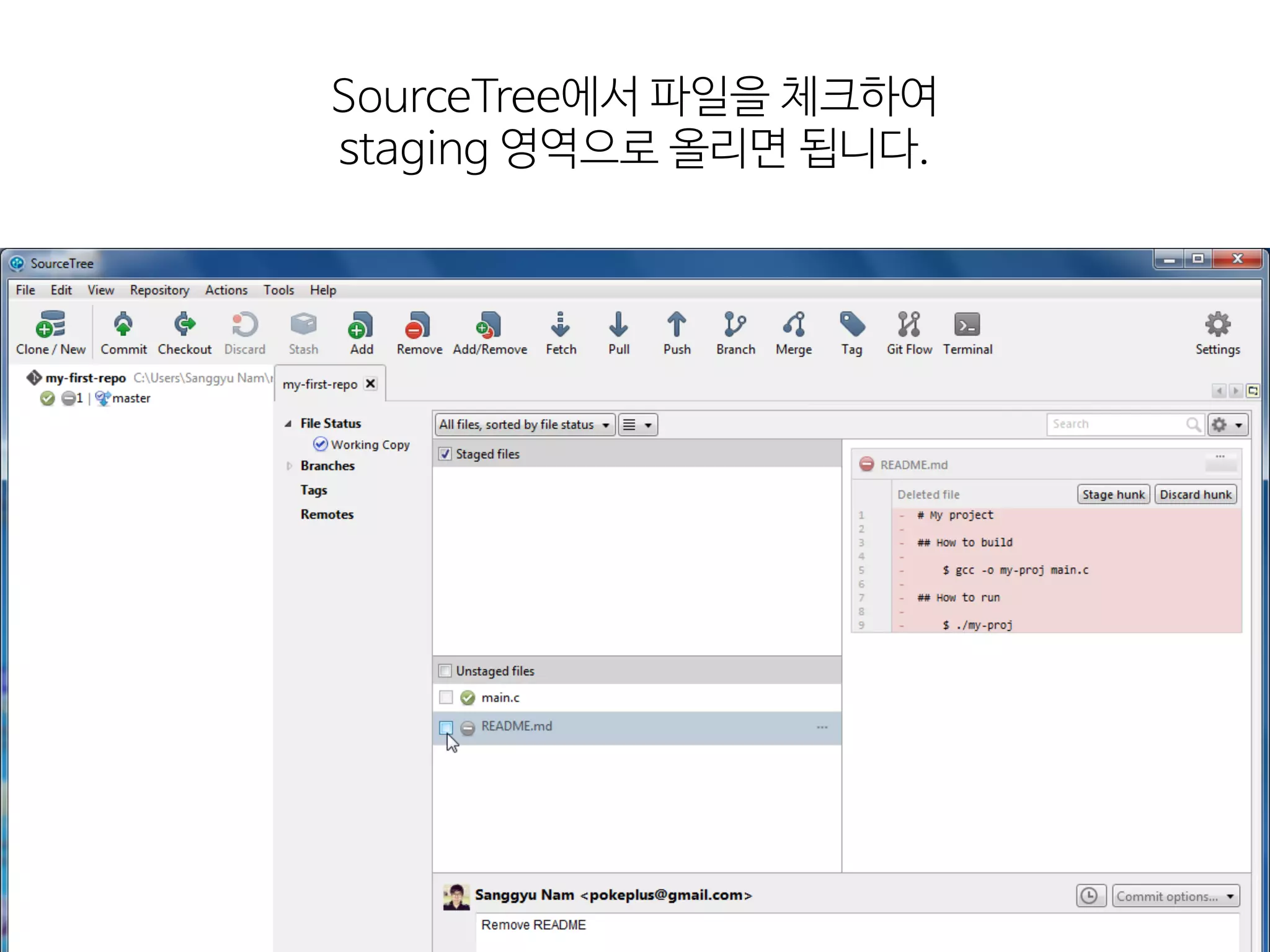Open the Repository menu
The image size is (1270, 952).
point(159,290)
